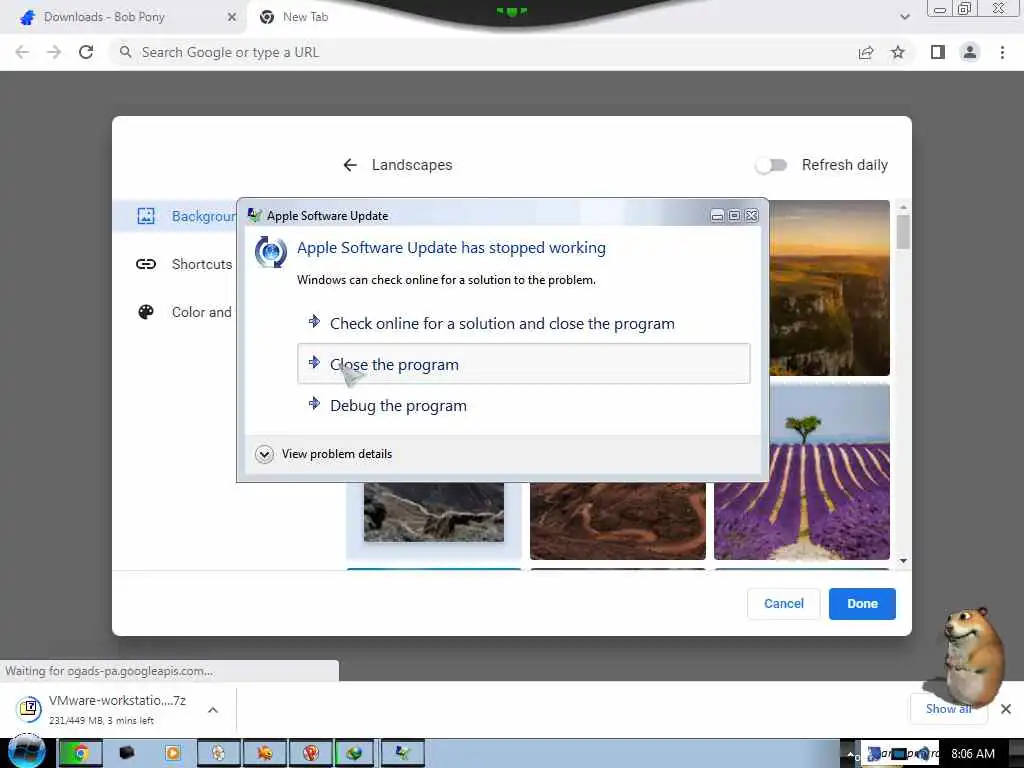Switch to the New Tab tab
Image resolution: width=1024 pixels, height=768 pixels.
pyautogui.click(x=306, y=17)
